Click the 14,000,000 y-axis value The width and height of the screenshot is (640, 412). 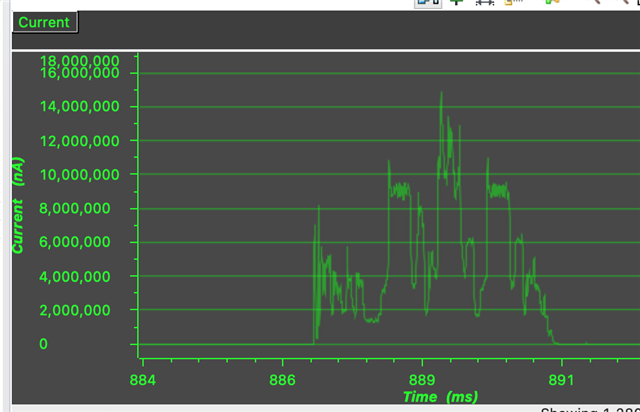(80, 107)
